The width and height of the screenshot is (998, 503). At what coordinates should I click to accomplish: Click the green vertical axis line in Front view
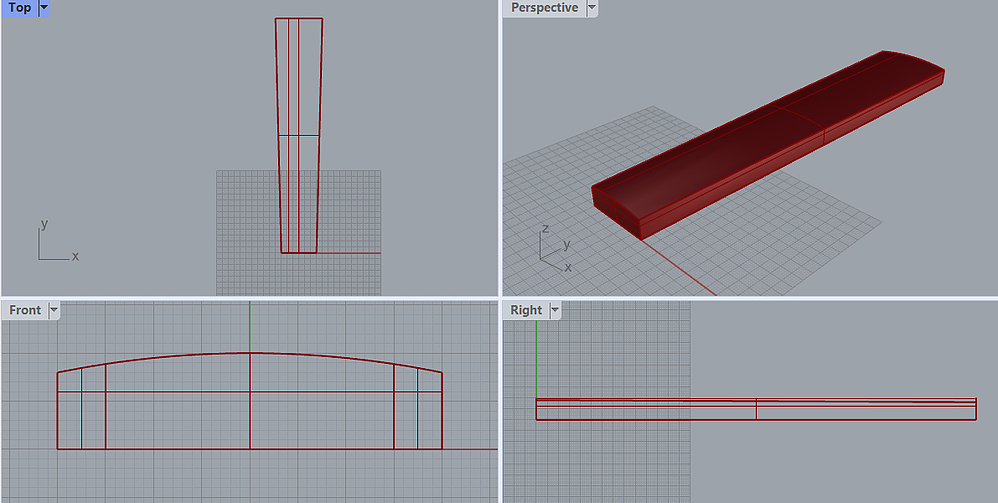[x=250, y=325]
